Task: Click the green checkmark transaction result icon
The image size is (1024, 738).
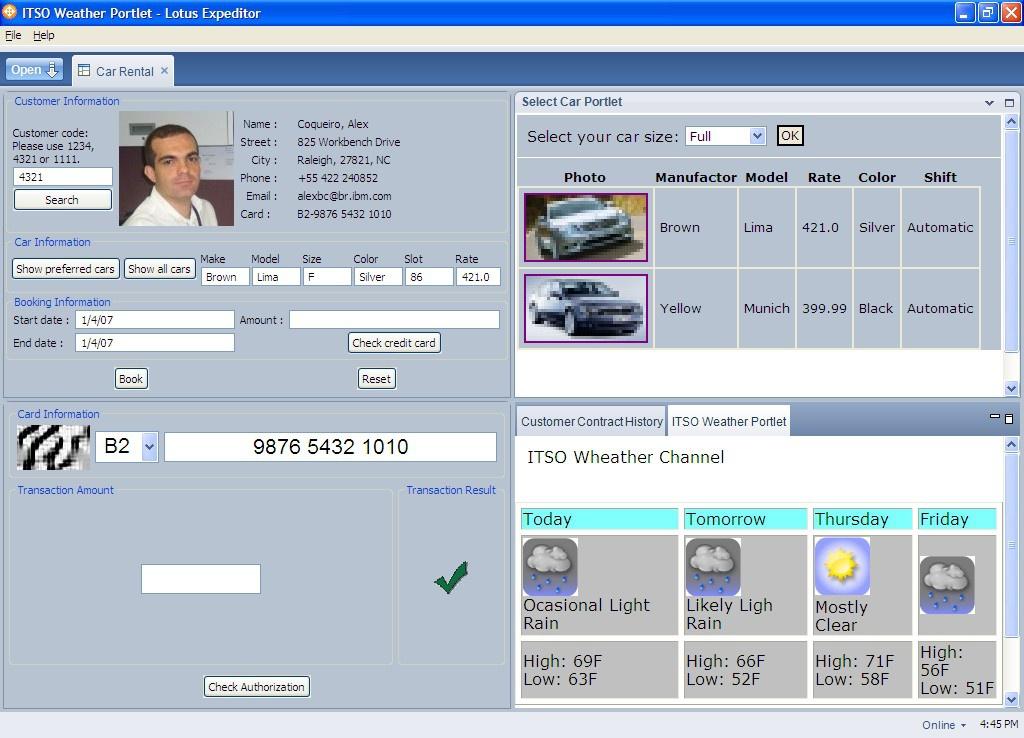Action: coord(451,578)
